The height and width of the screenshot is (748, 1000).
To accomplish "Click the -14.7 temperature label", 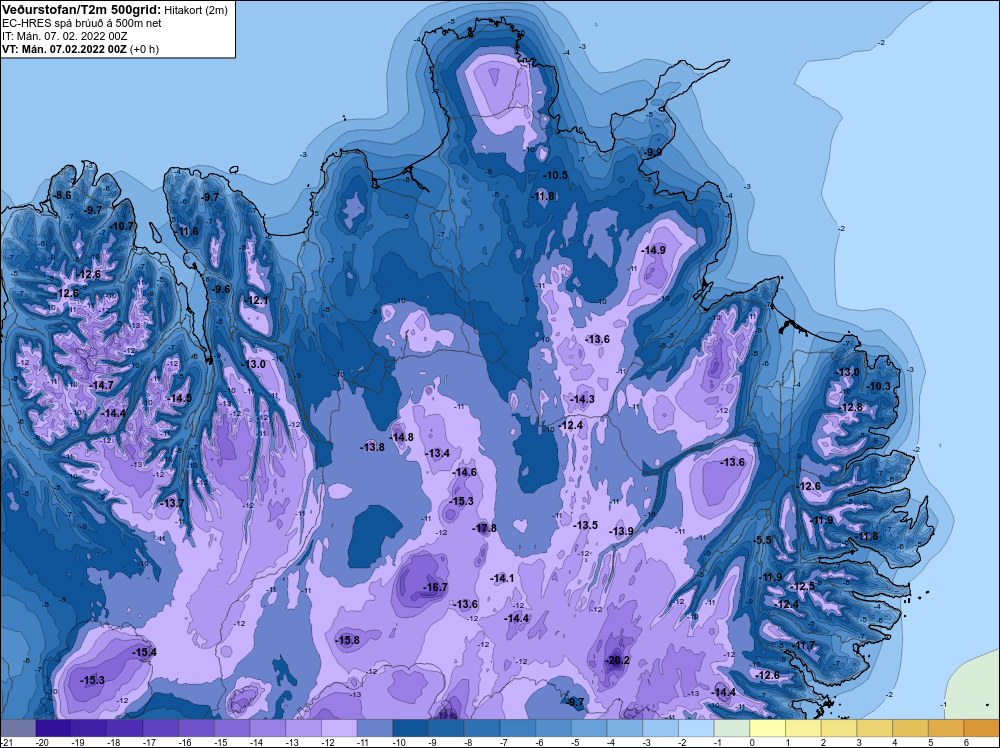I will 101,385.
